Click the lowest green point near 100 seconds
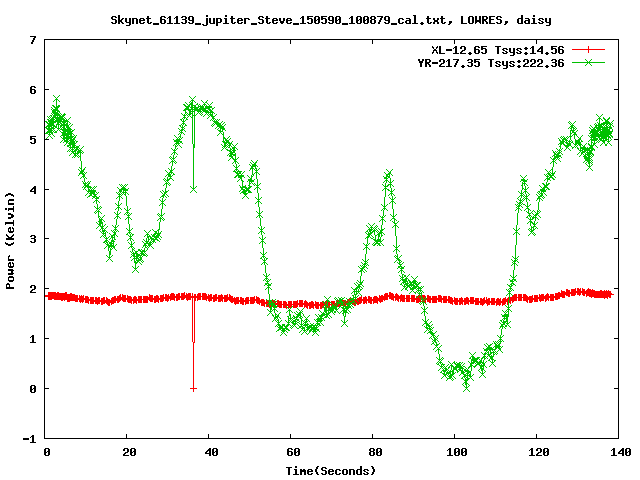This screenshot has width=640, height=480. click(x=466, y=386)
